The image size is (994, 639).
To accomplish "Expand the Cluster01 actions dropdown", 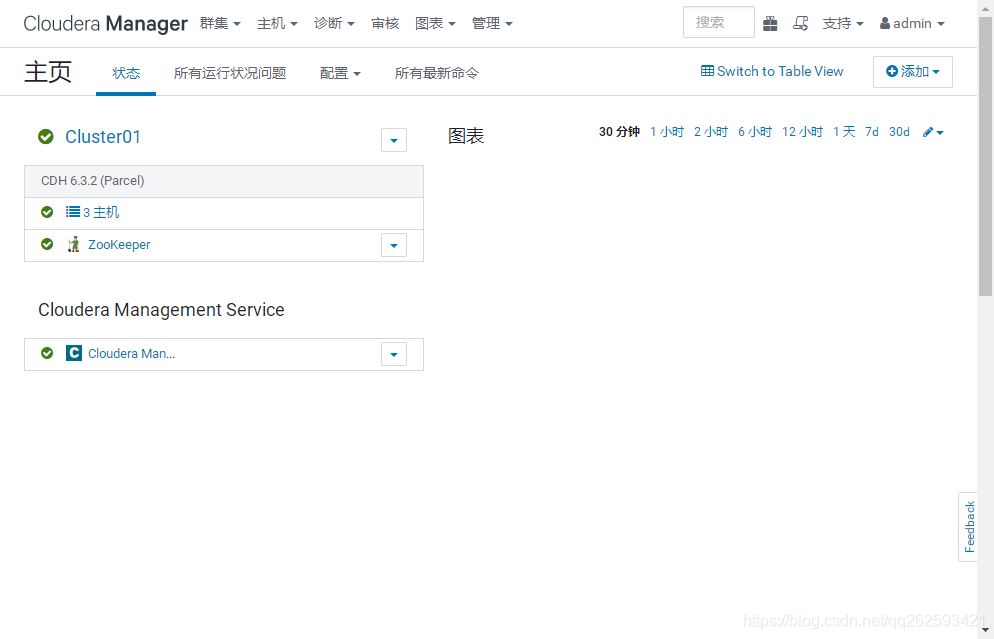I will point(394,140).
